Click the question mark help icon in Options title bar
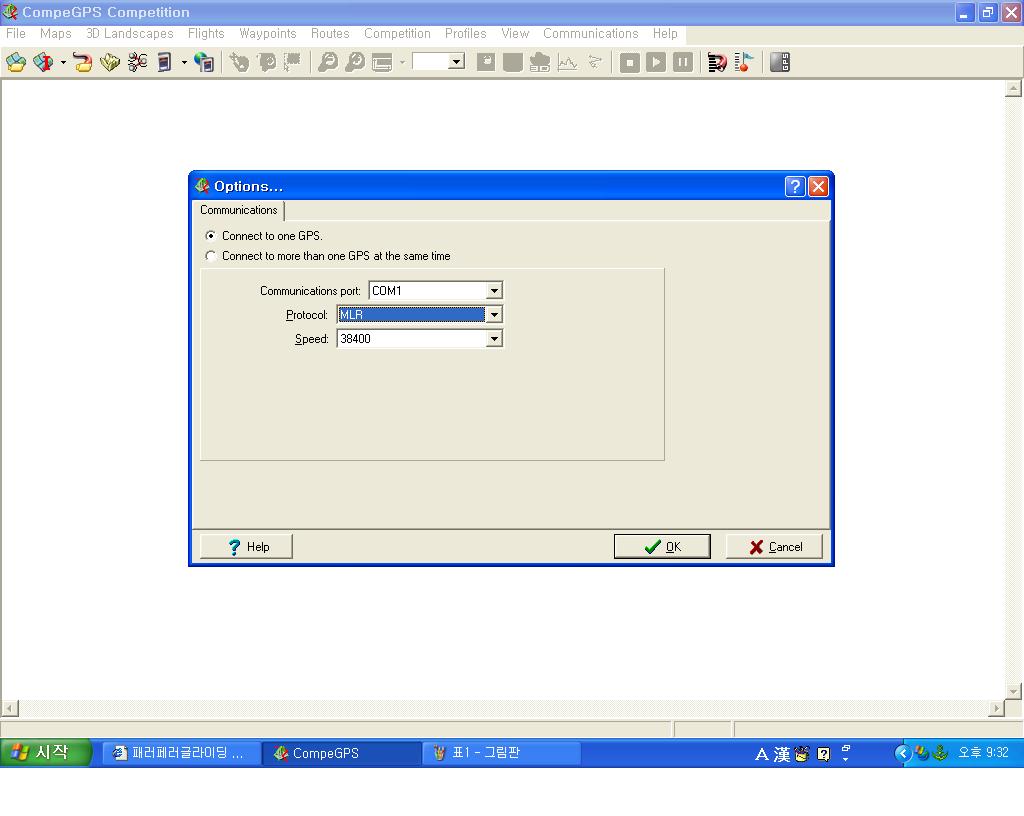Viewport: 1024px width, 816px height. (795, 187)
